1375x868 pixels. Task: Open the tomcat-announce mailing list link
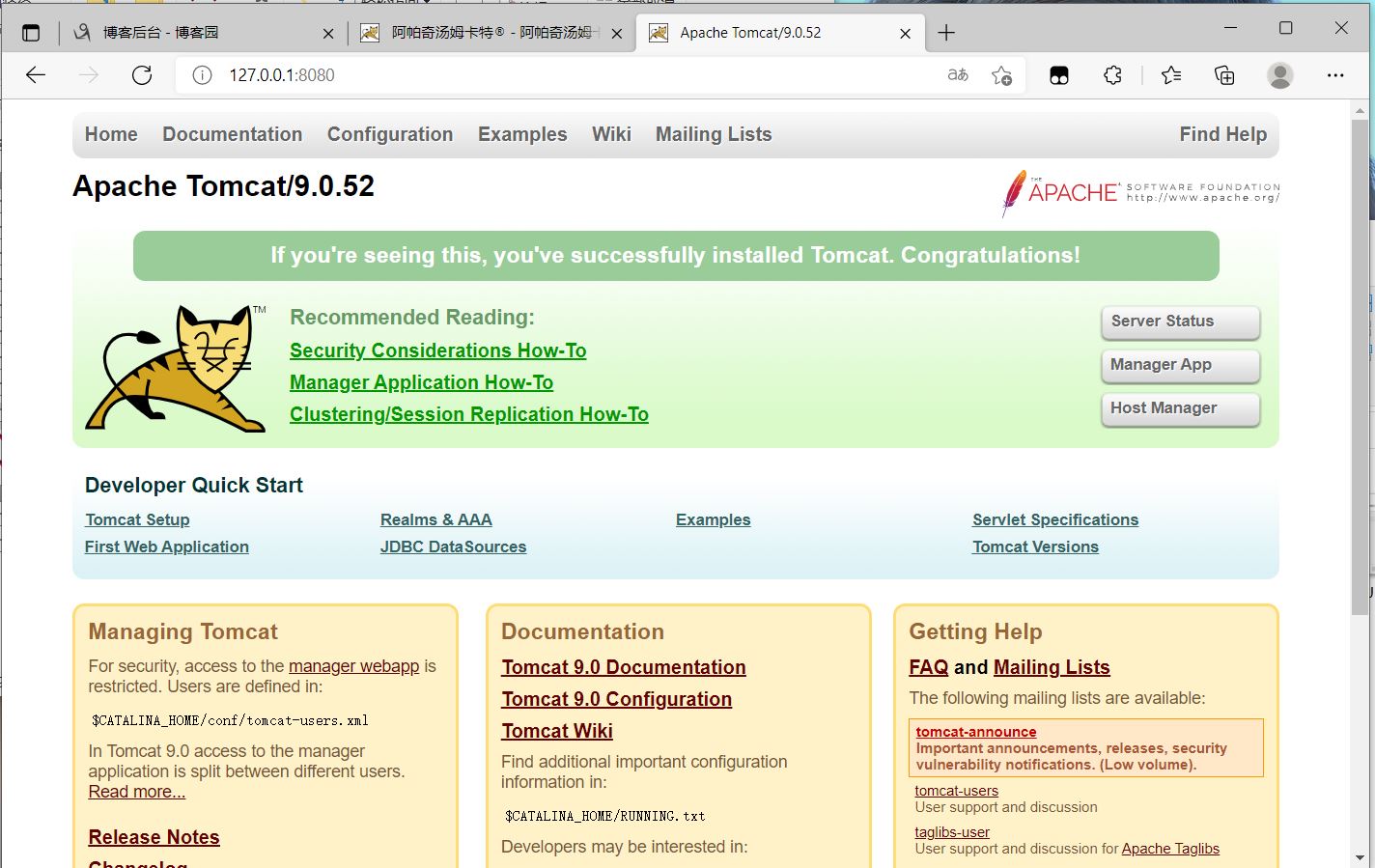(976, 732)
